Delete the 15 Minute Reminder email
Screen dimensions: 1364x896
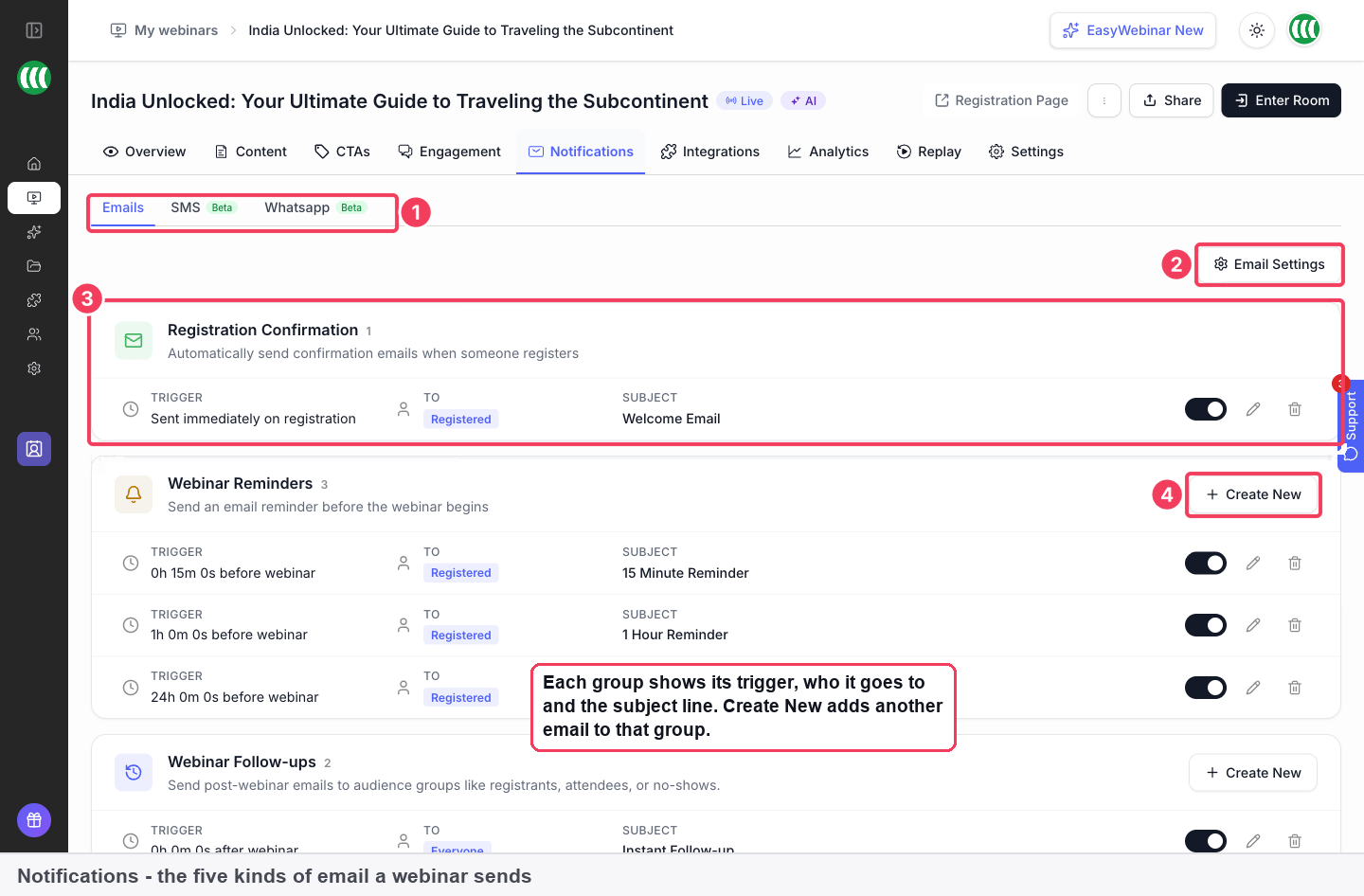pyautogui.click(x=1295, y=564)
